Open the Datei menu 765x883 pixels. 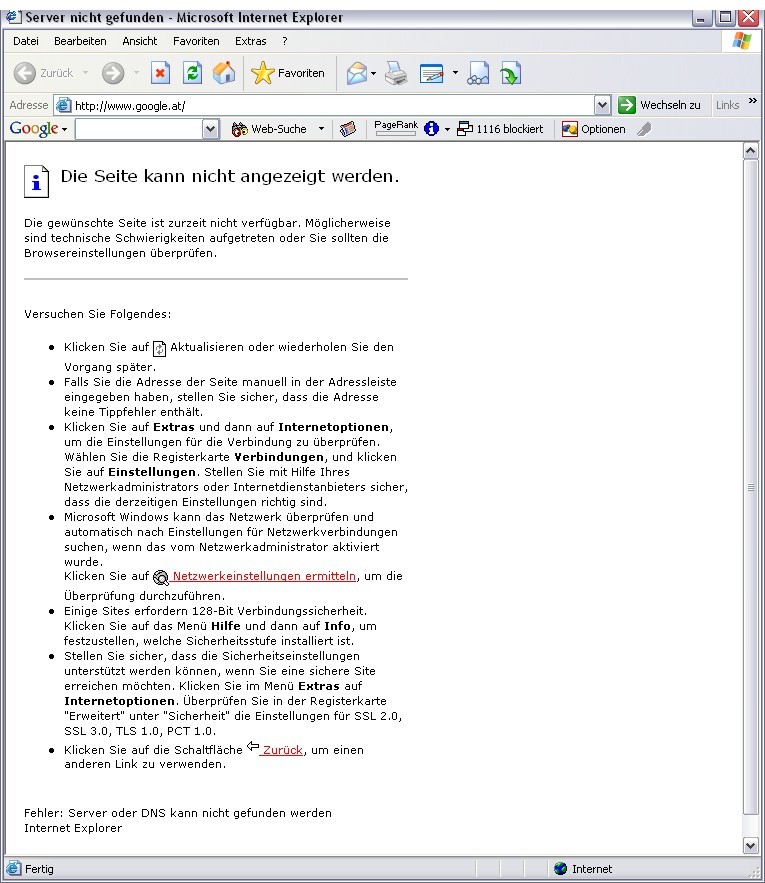(26, 41)
